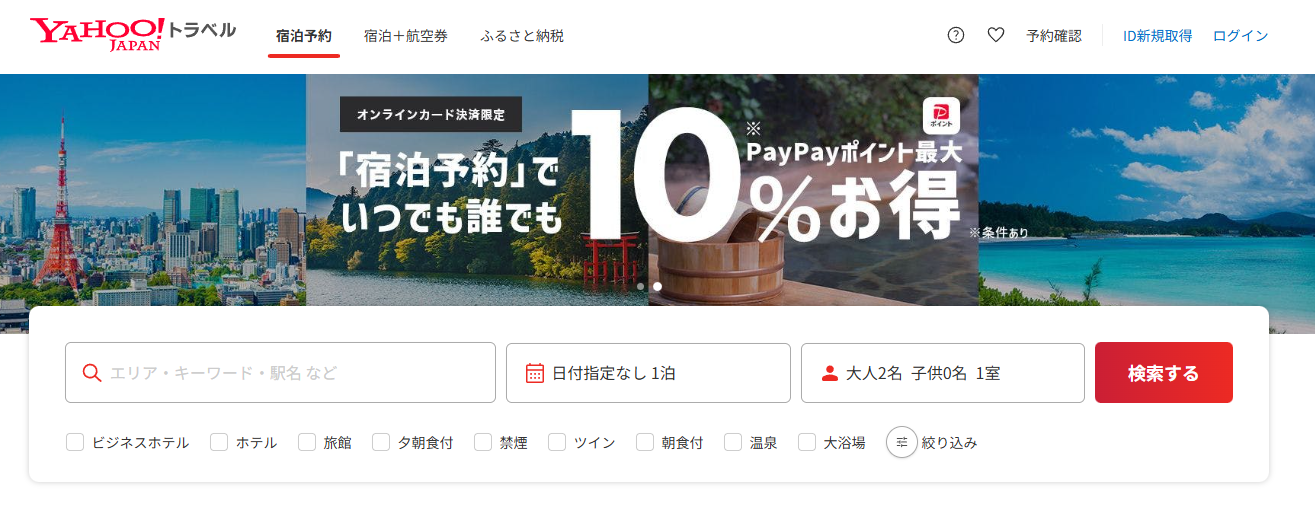
Task: Open favorites via the heart icon
Action: (x=996, y=35)
